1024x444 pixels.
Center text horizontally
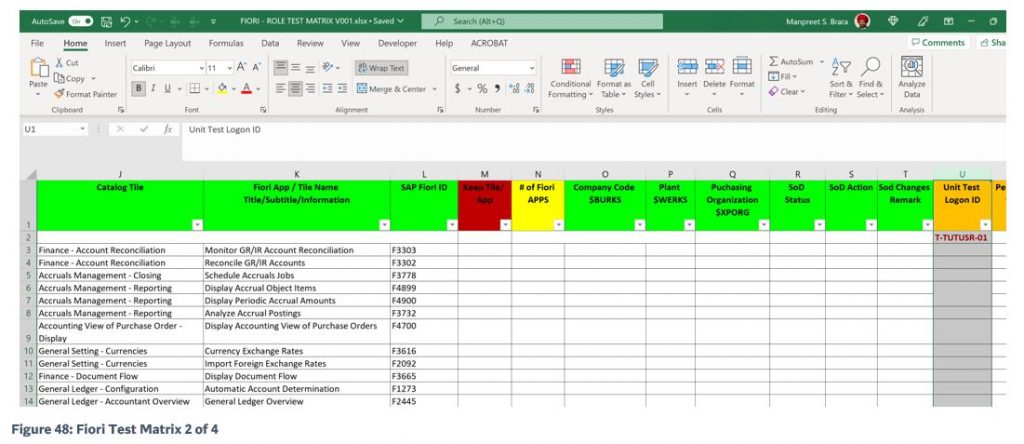pyautogui.click(x=296, y=88)
